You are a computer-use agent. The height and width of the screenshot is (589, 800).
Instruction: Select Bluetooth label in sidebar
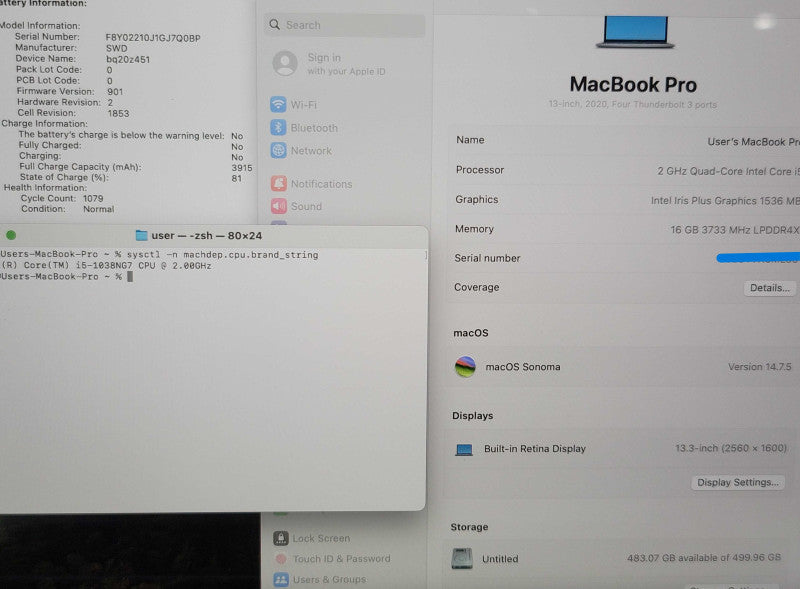tap(314, 128)
